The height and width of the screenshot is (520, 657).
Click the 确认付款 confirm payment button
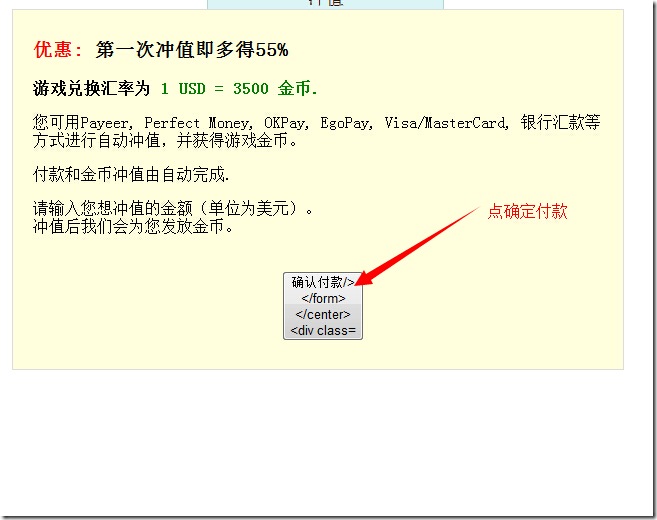tap(322, 282)
